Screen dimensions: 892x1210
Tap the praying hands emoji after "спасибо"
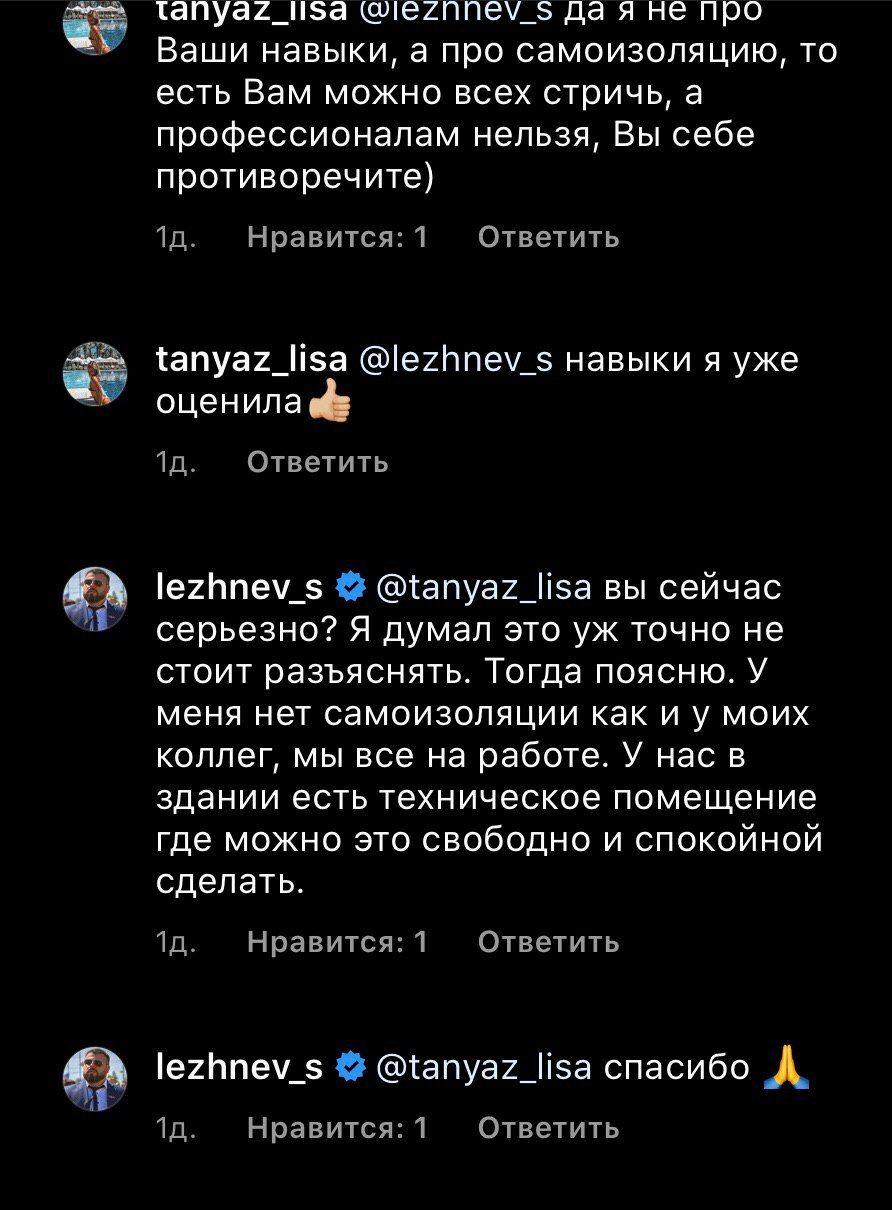click(785, 1067)
